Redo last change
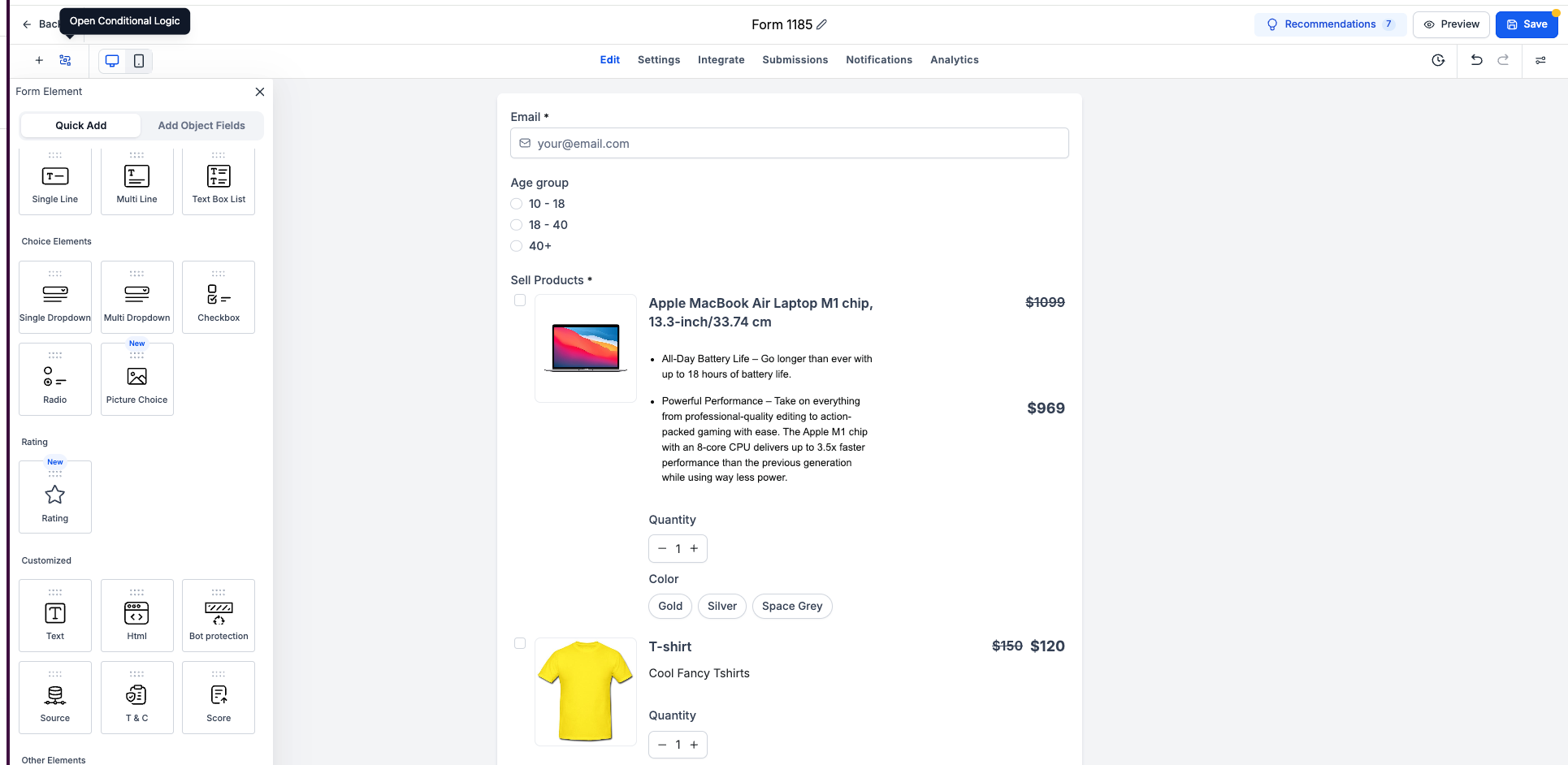This screenshot has height=765, width=1568. tap(1503, 60)
